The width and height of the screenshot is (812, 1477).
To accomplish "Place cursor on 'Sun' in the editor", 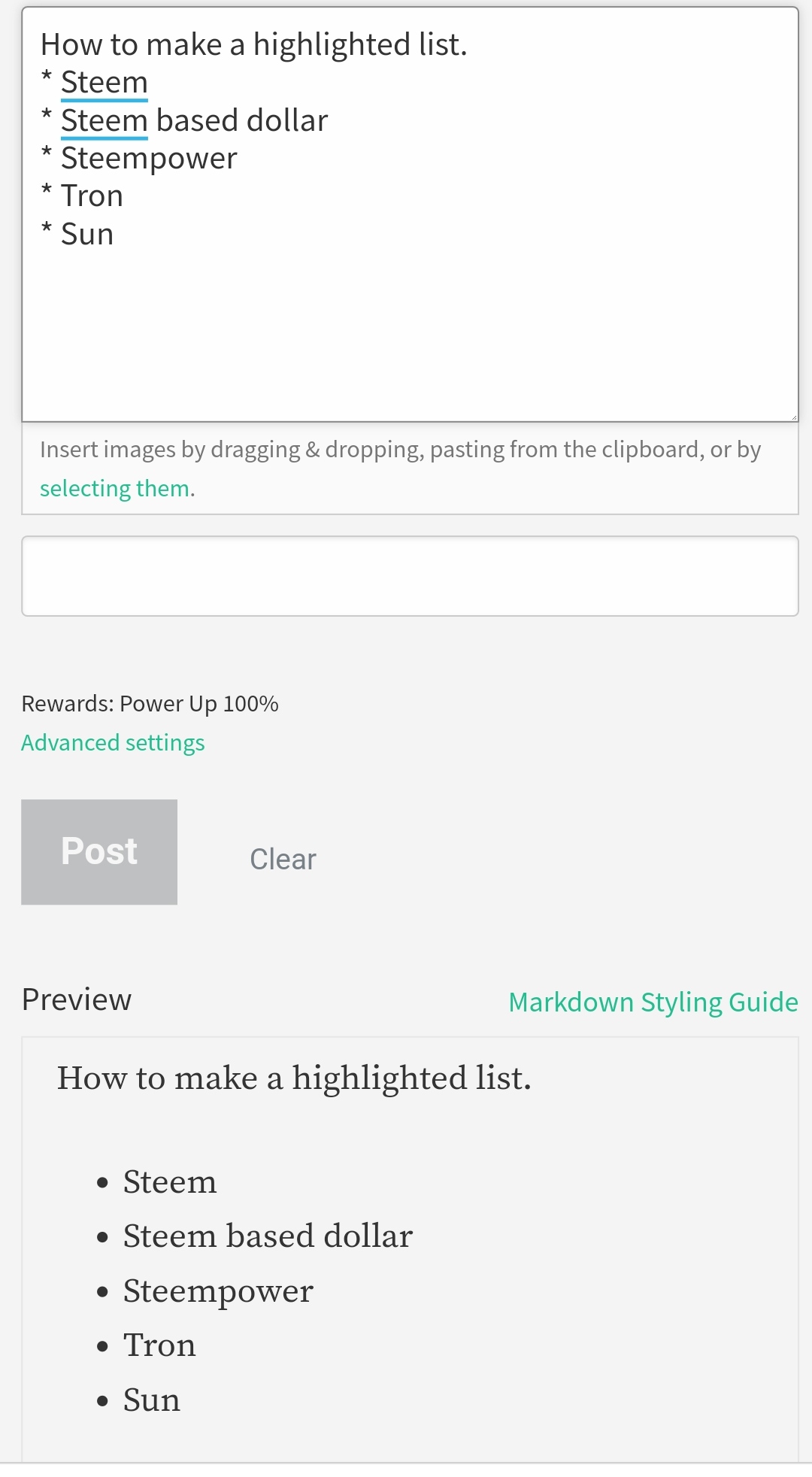I will (x=87, y=235).
